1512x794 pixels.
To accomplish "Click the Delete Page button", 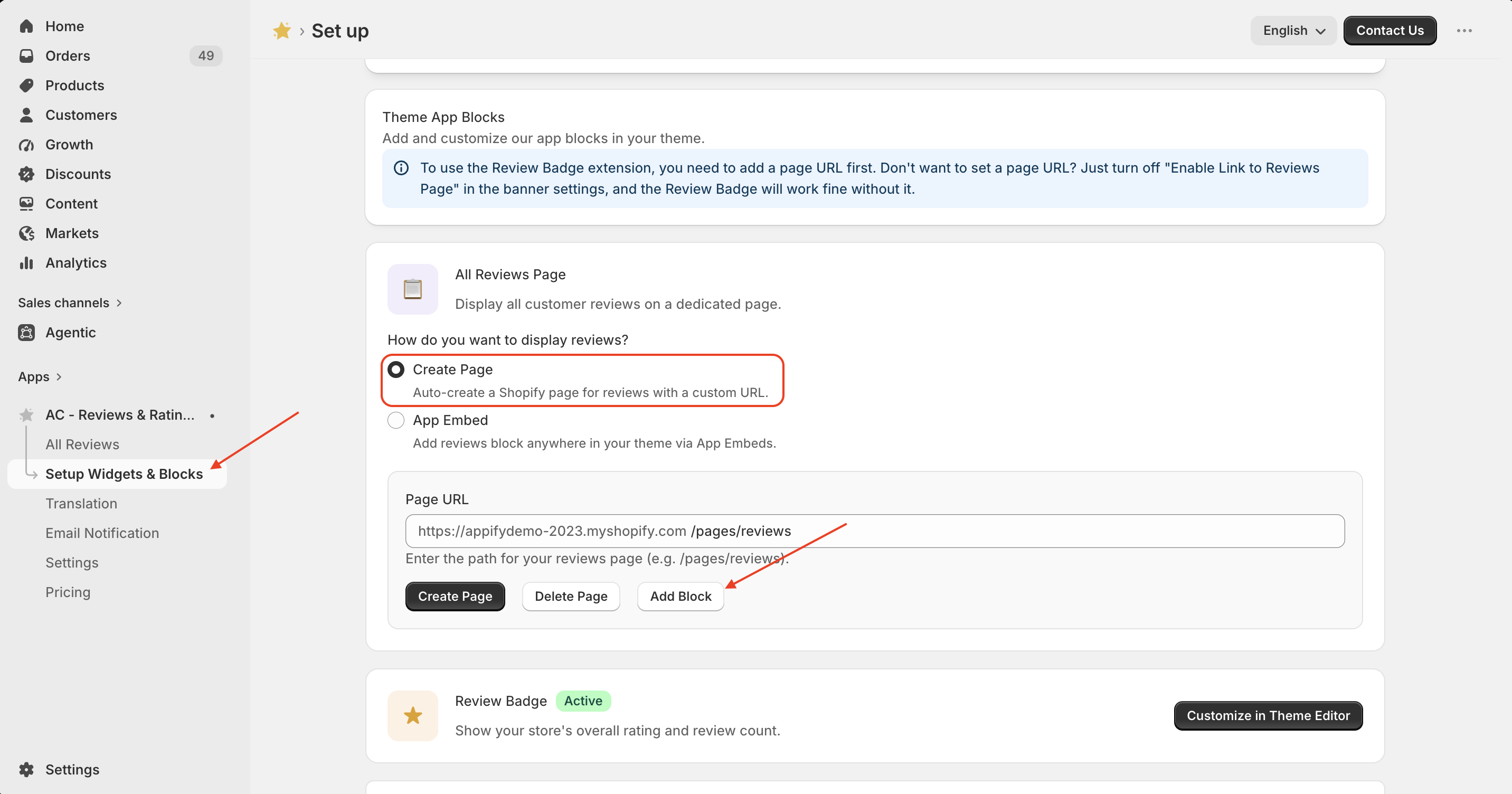I will 571,596.
